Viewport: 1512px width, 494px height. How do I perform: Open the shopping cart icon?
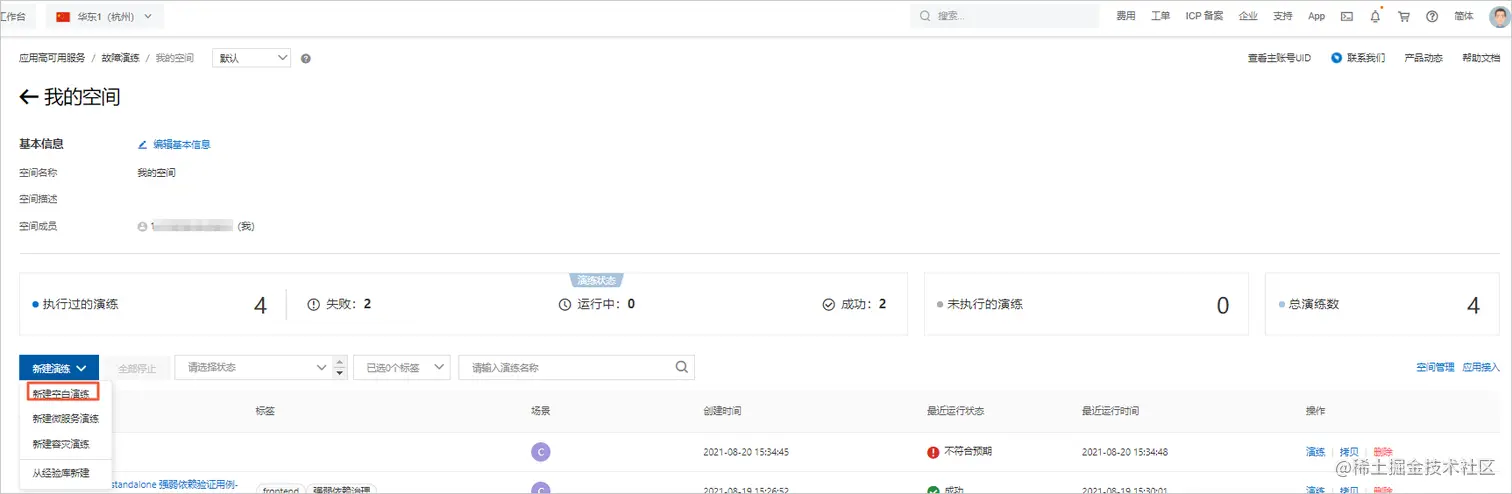point(1404,16)
